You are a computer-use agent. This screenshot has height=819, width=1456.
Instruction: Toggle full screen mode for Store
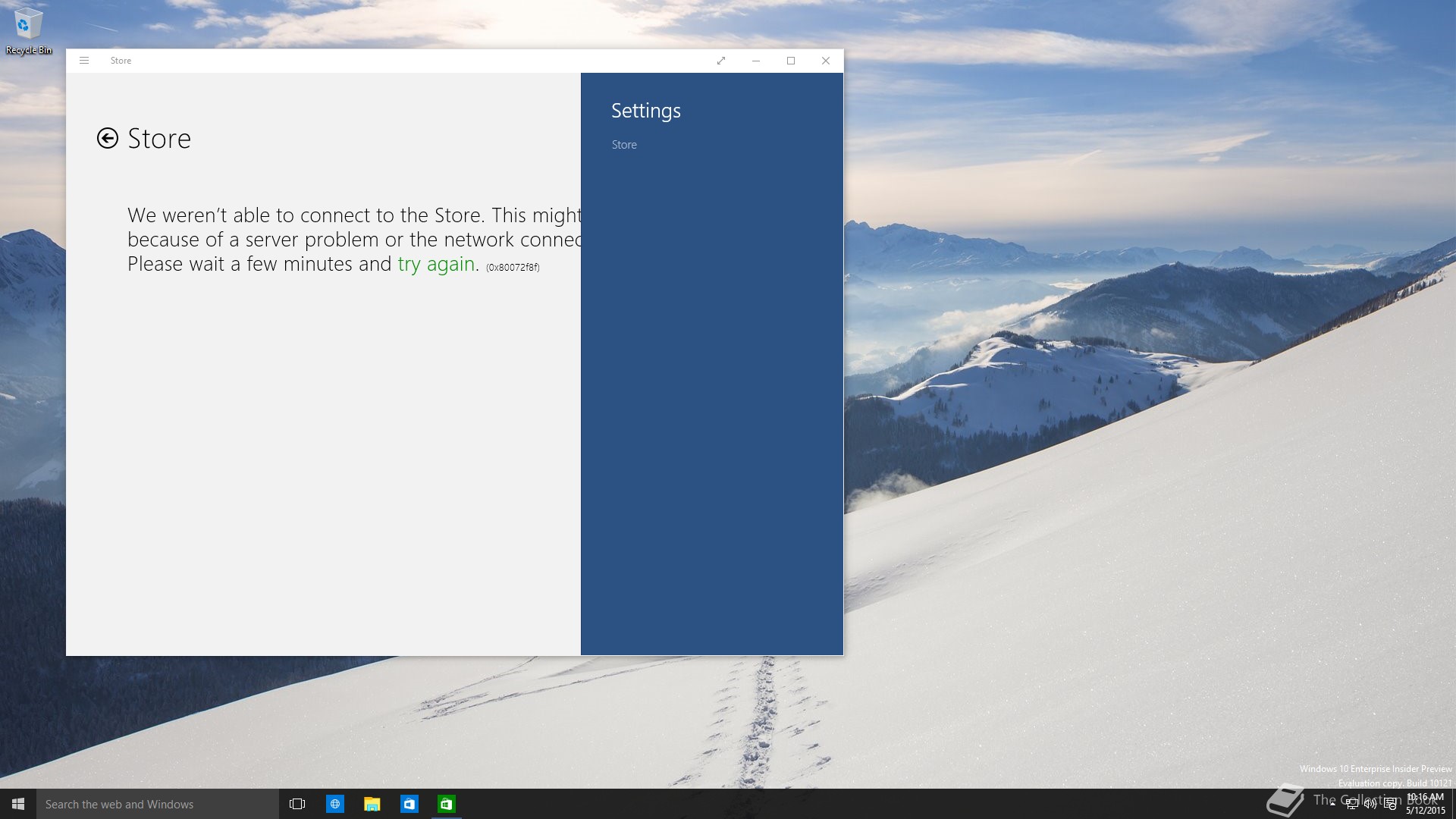[x=721, y=61]
